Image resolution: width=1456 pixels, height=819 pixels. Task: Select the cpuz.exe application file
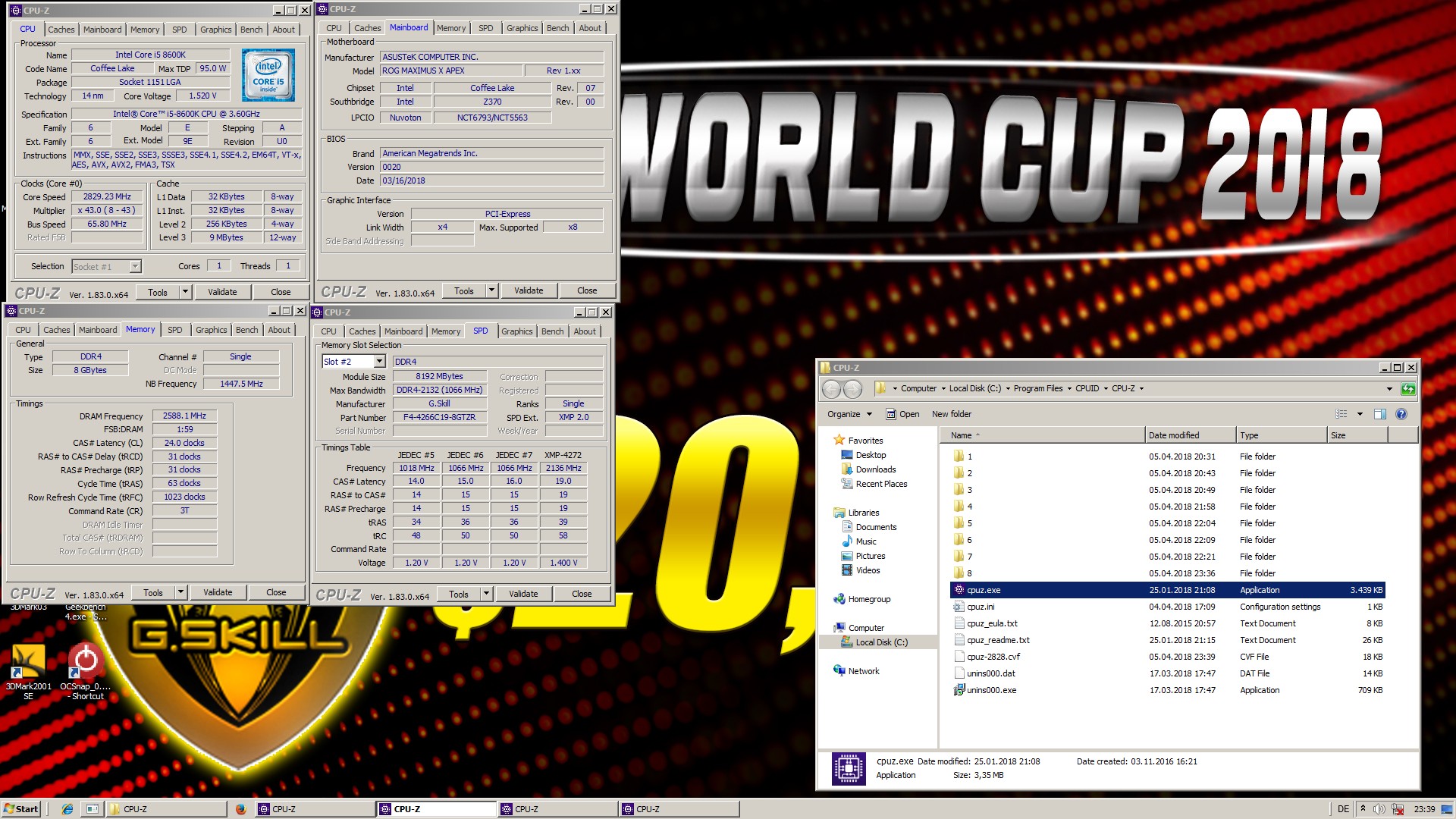(1168, 590)
